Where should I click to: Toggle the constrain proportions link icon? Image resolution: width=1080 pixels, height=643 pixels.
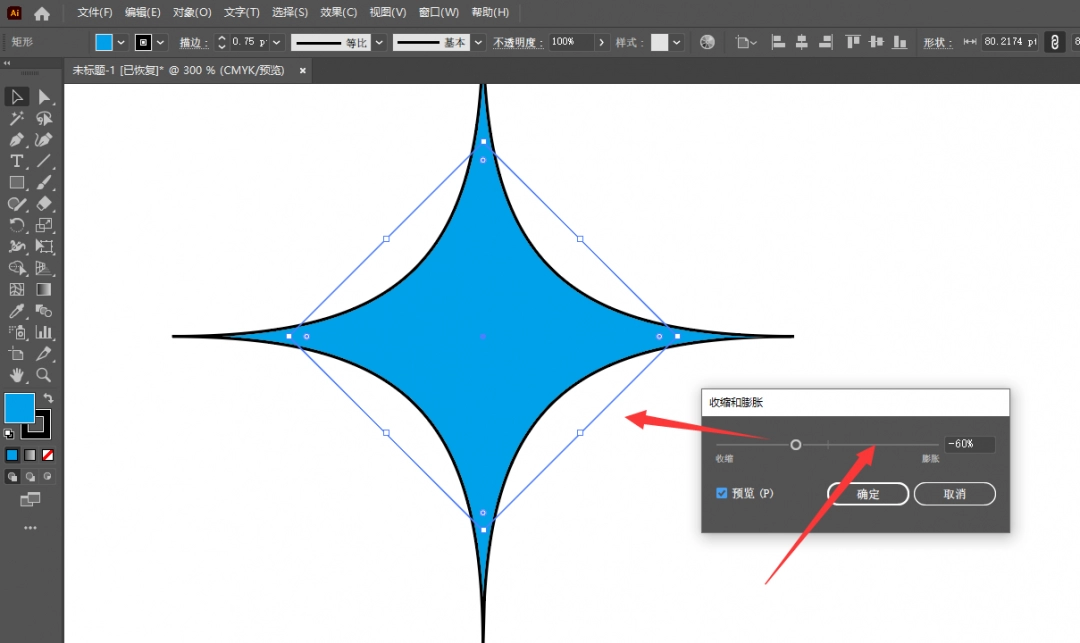coord(1054,42)
